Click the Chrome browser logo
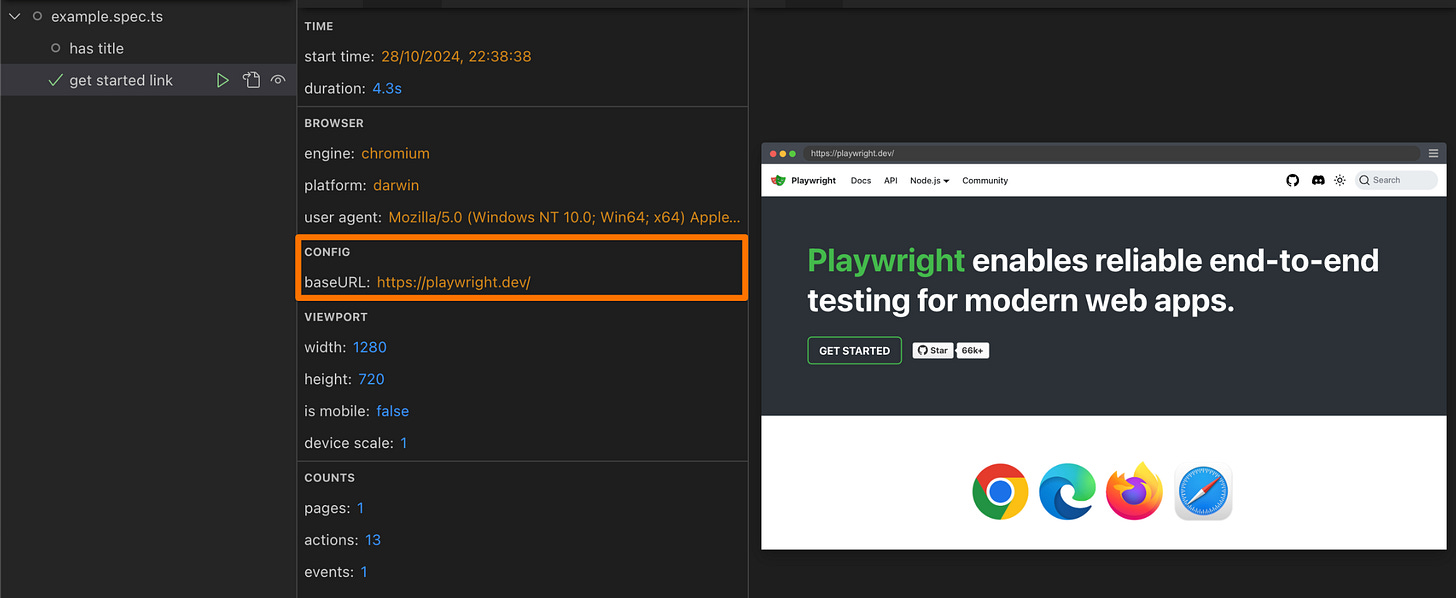Screen dimensions: 1456x598 pyautogui.click(x=1000, y=492)
